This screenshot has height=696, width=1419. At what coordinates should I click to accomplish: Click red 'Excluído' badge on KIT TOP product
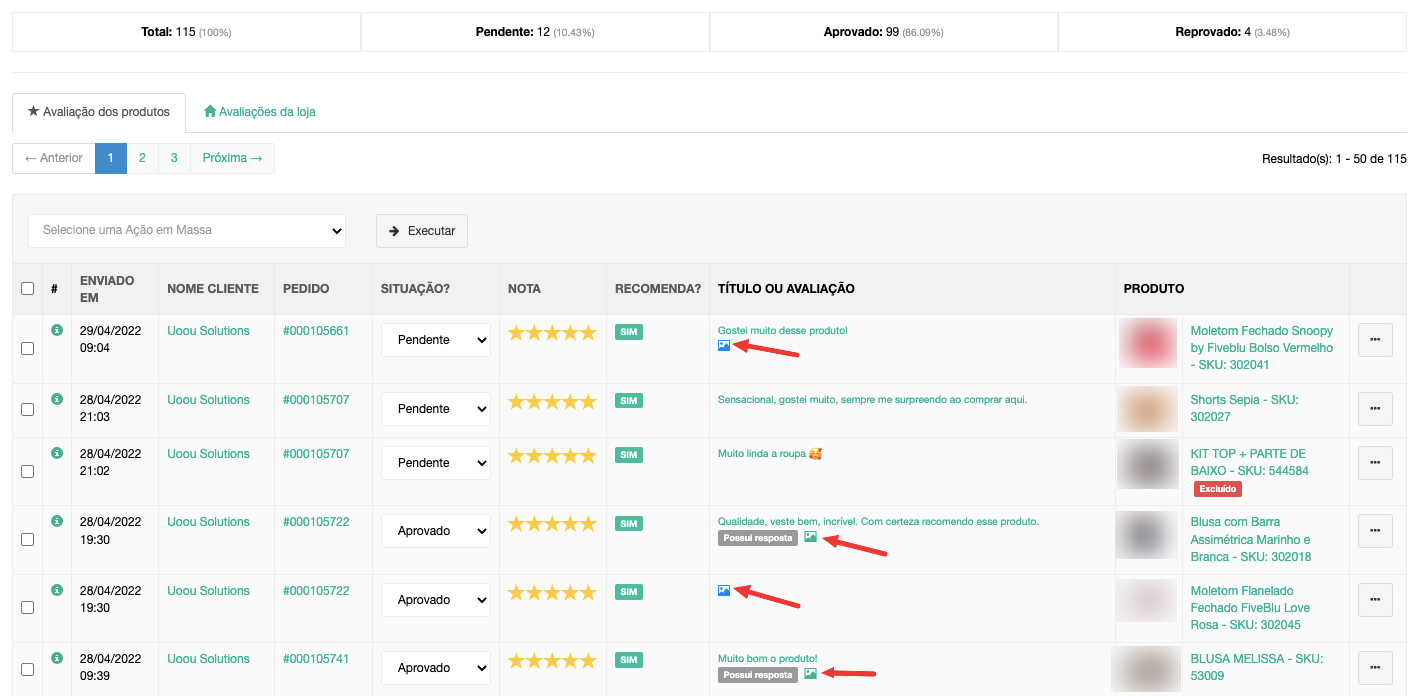(1217, 489)
